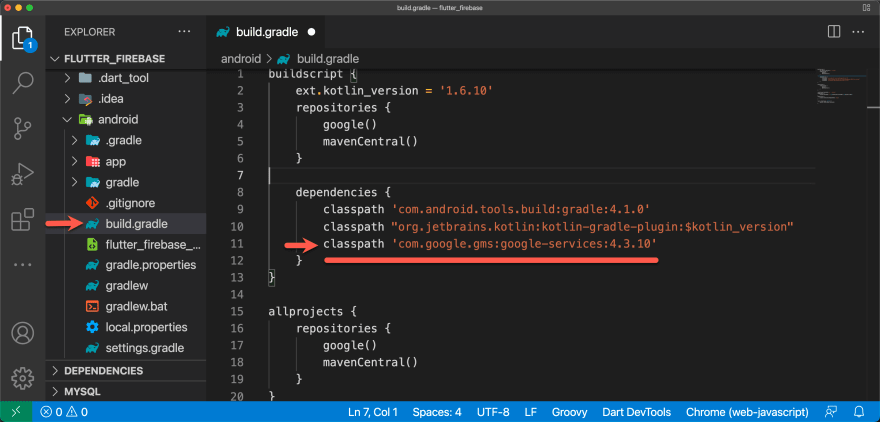Close build.gradle tab via unsaved dot
The width and height of the screenshot is (880, 422).
pyautogui.click(x=311, y=32)
